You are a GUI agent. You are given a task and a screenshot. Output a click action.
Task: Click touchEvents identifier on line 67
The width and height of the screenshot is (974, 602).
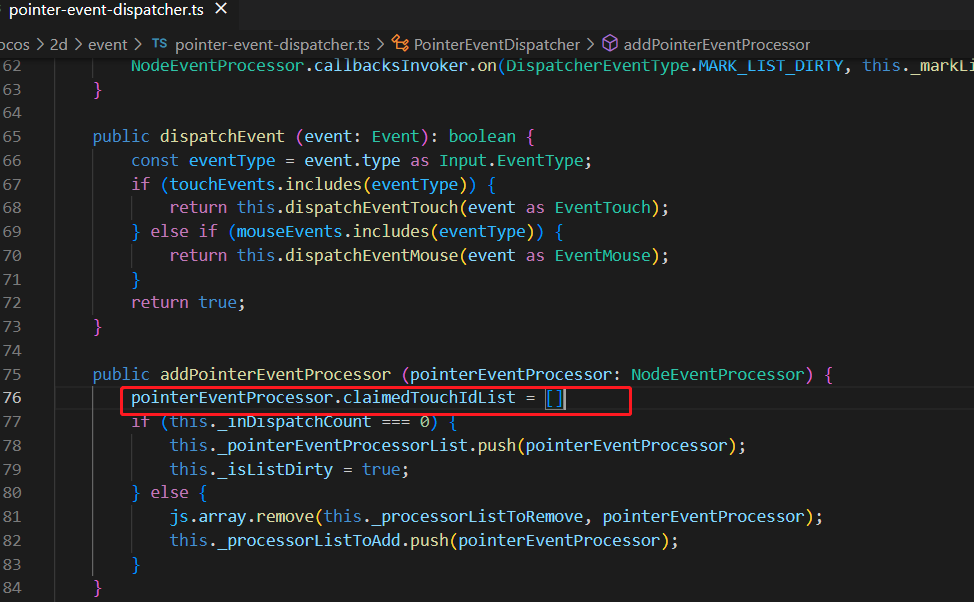tap(222, 185)
